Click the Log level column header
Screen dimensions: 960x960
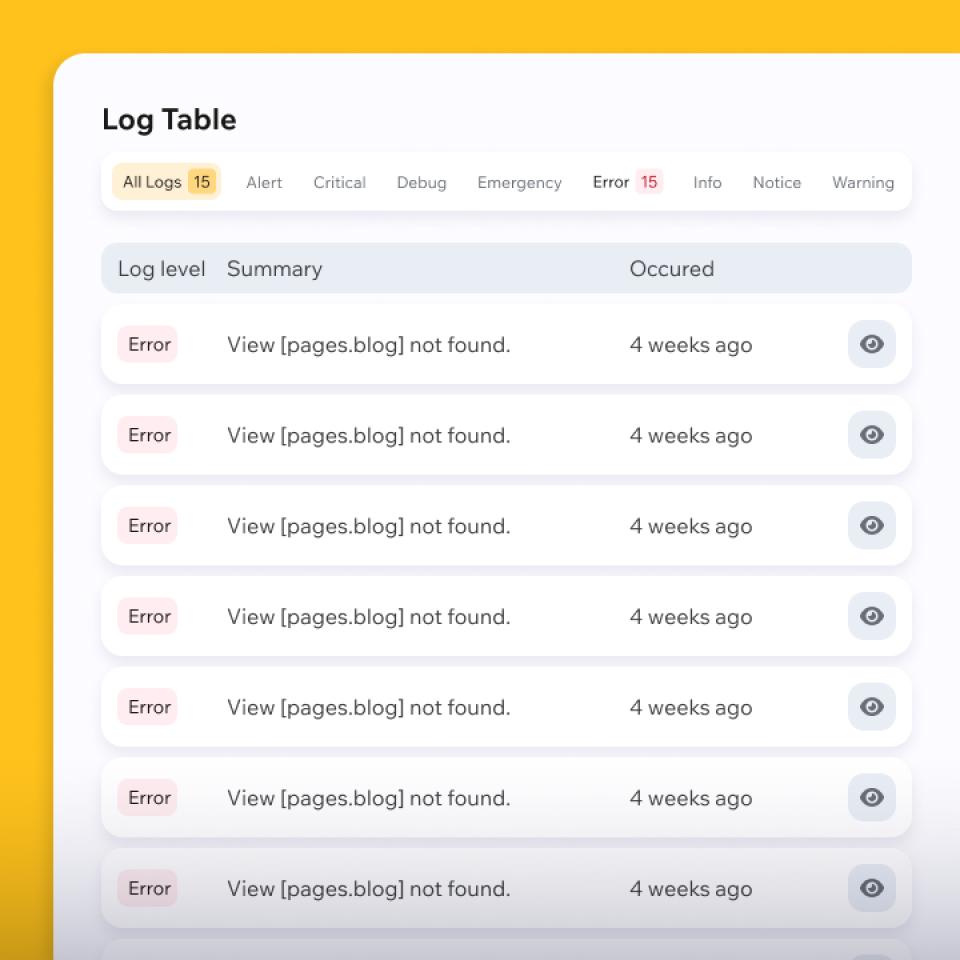(x=161, y=269)
